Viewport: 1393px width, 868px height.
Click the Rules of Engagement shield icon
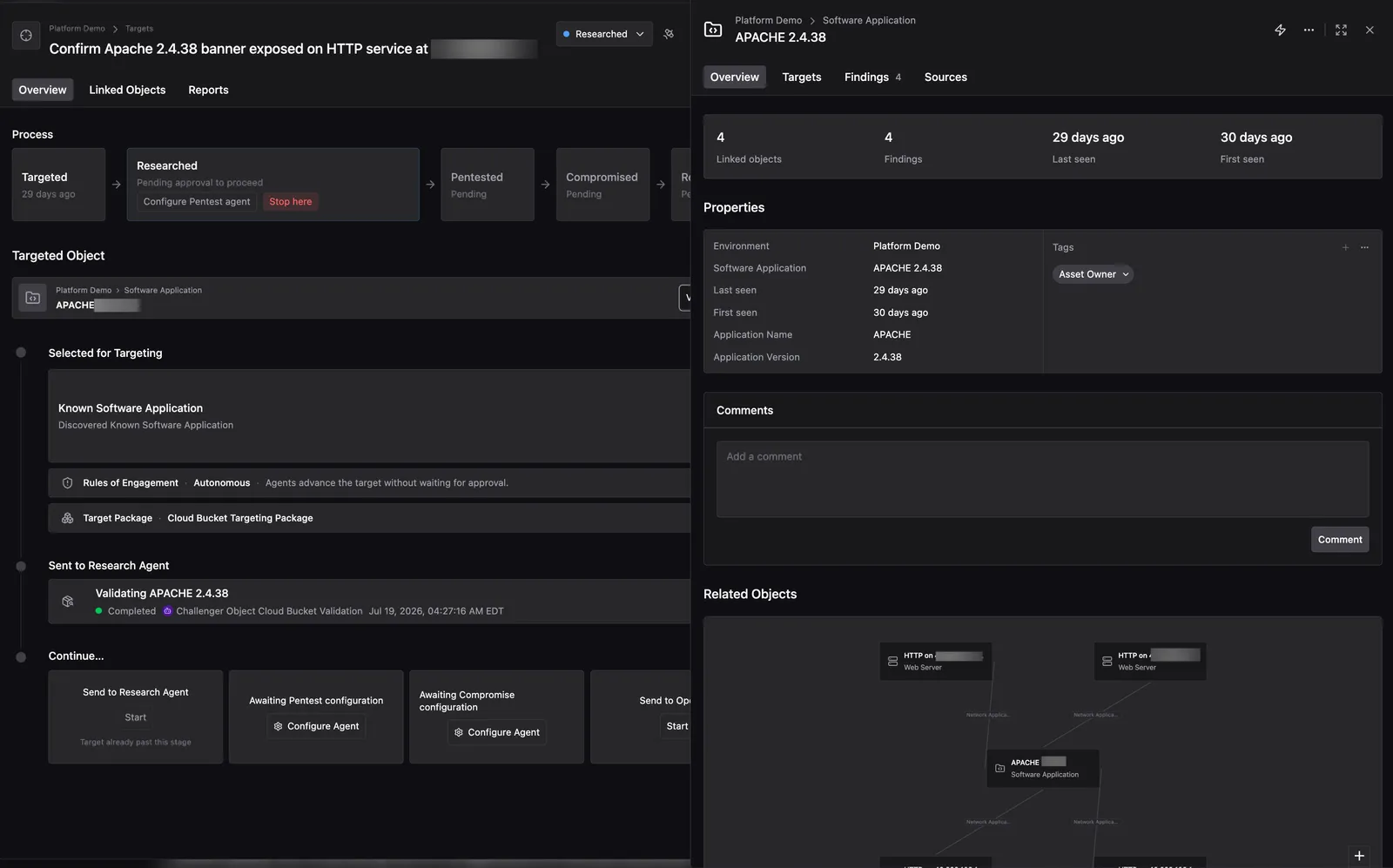[67, 483]
